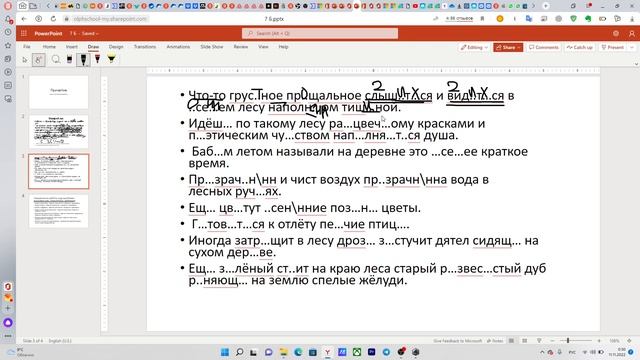Open the File menu
The height and width of the screenshot is (360, 640).
(27, 47)
